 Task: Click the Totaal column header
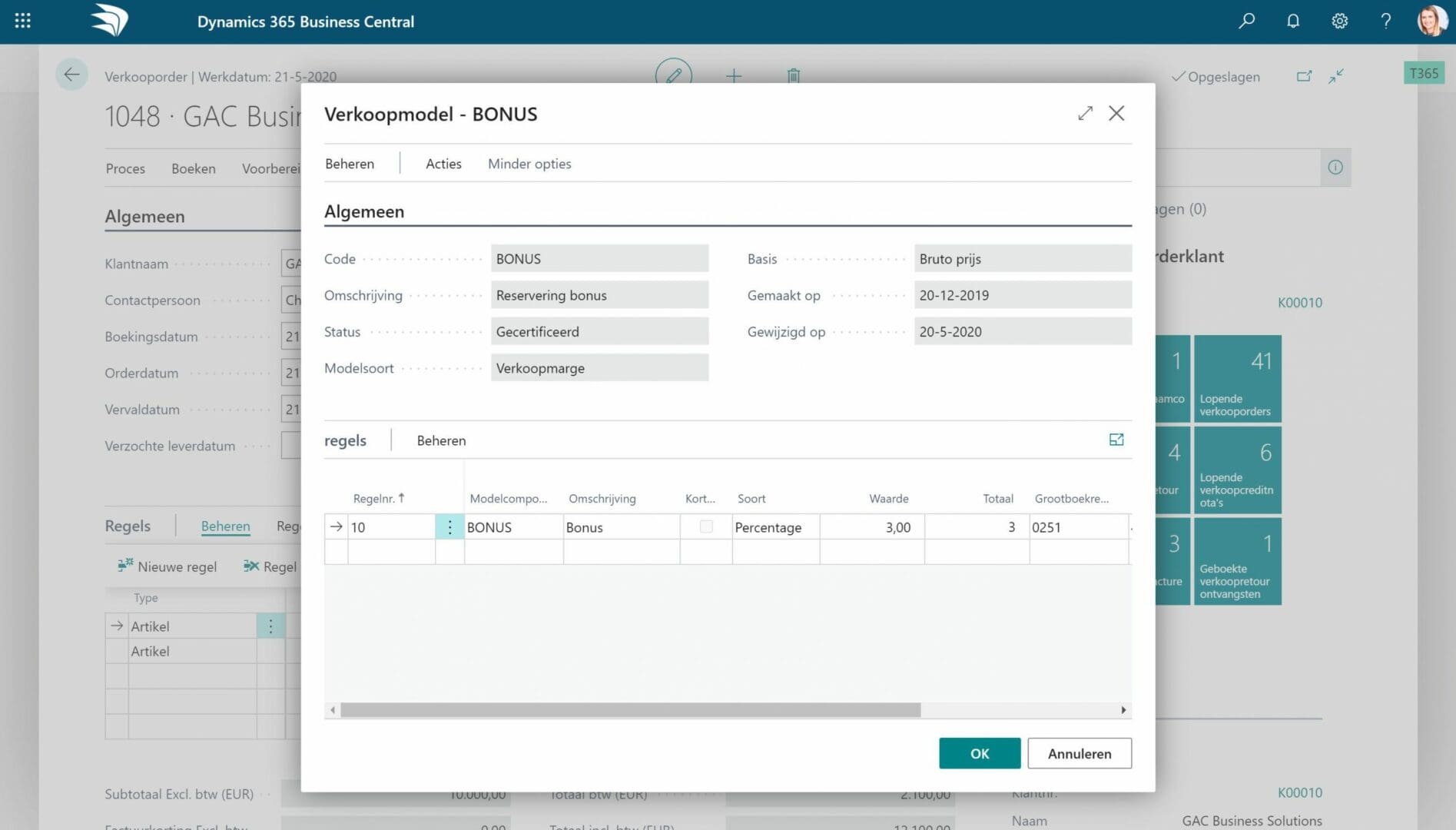pos(998,498)
